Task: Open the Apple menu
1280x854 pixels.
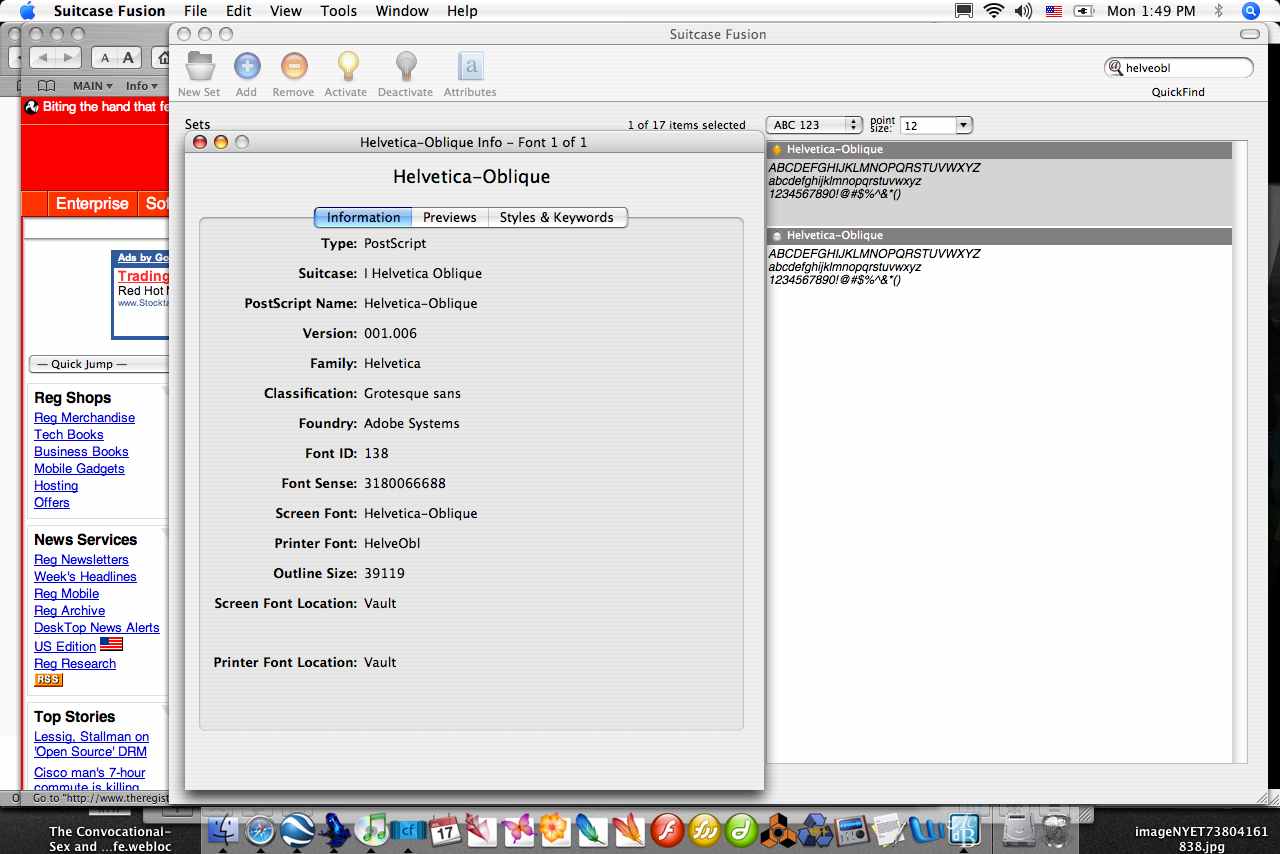Action: [x=28, y=11]
